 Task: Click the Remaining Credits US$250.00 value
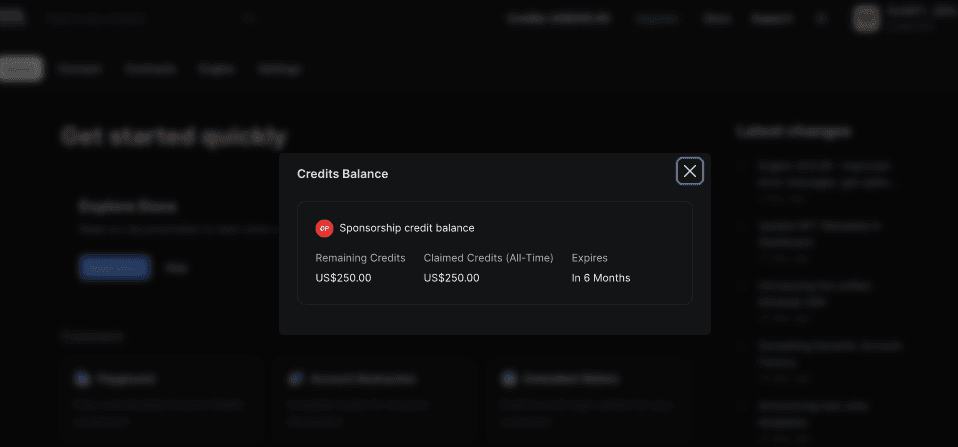343,278
